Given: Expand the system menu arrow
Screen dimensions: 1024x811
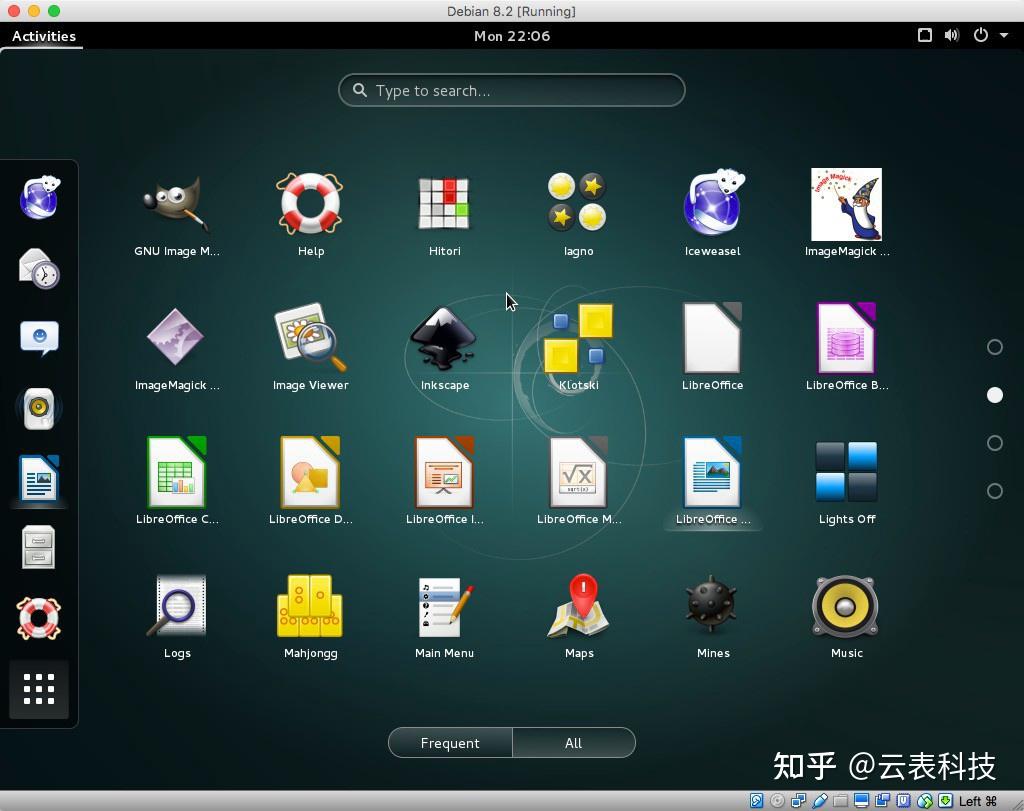Looking at the screenshot, I should pyautogui.click(x=1004, y=36).
